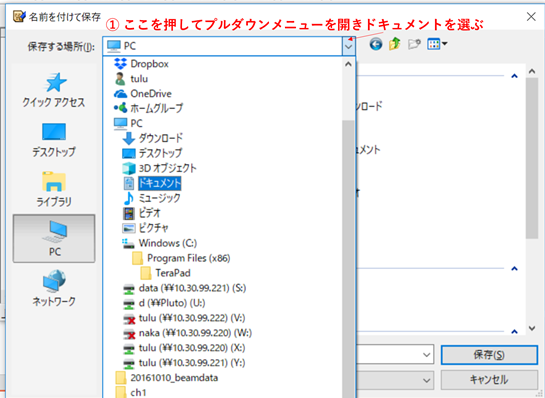The height and width of the screenshot is (398, 545).
Task: Choose OneDrive in the location list
Action: 143,94
